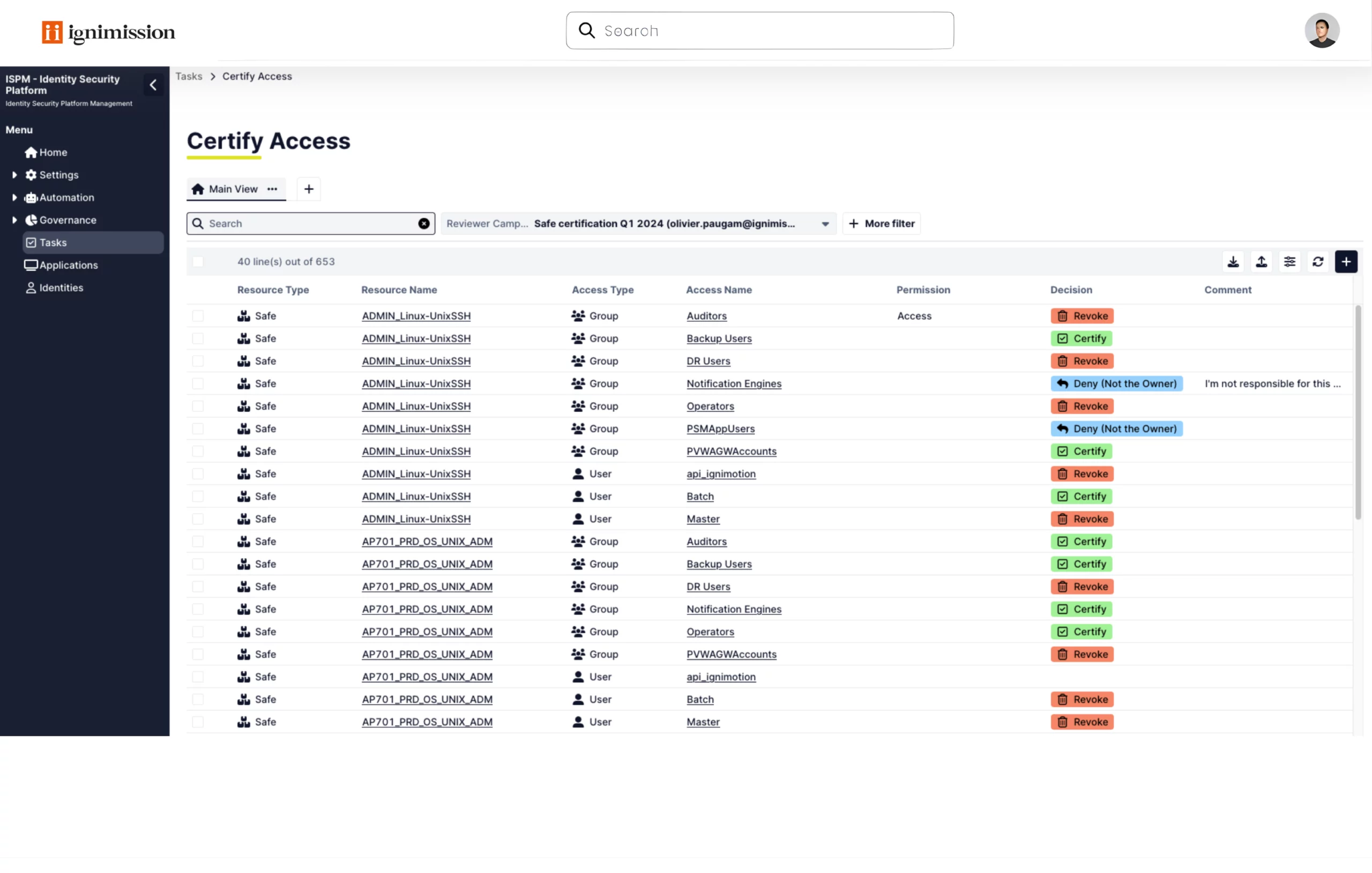This screenshot has height=873, width=1372.
Task: Check the ADMIN_Linux-UnixSSH Auditors row checkbox
Action: [x=198, y=316]
